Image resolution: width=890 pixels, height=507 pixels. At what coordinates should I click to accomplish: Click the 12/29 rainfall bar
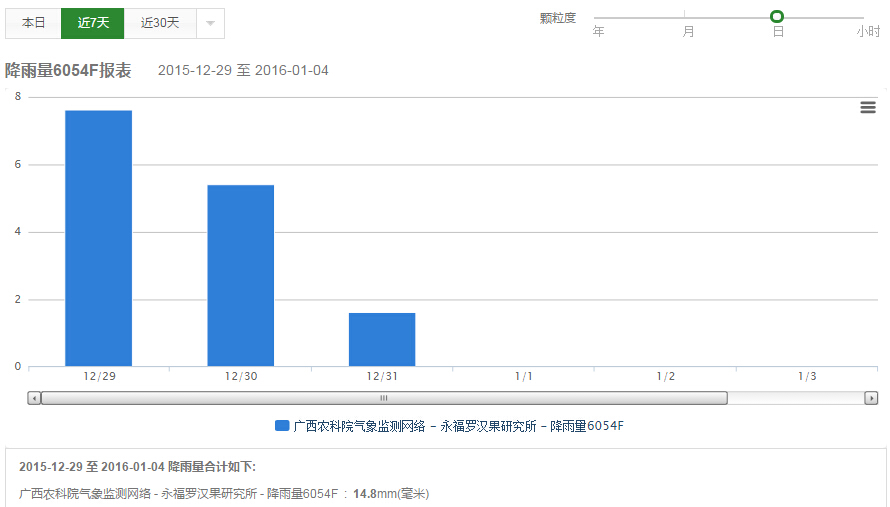click(x=98, y=238)
